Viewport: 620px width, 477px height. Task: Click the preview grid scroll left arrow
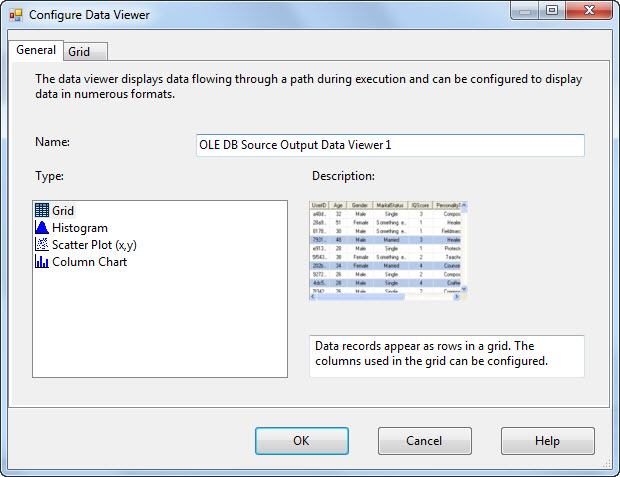click(313, 296)
